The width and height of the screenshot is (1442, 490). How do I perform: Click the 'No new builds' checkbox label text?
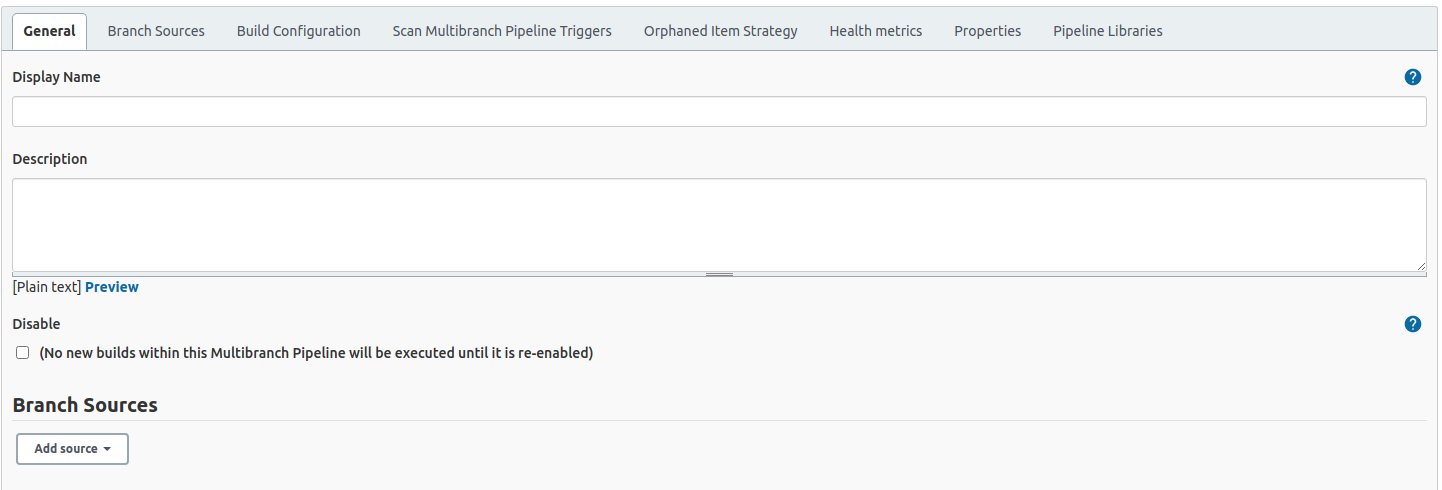pos(316,353)
